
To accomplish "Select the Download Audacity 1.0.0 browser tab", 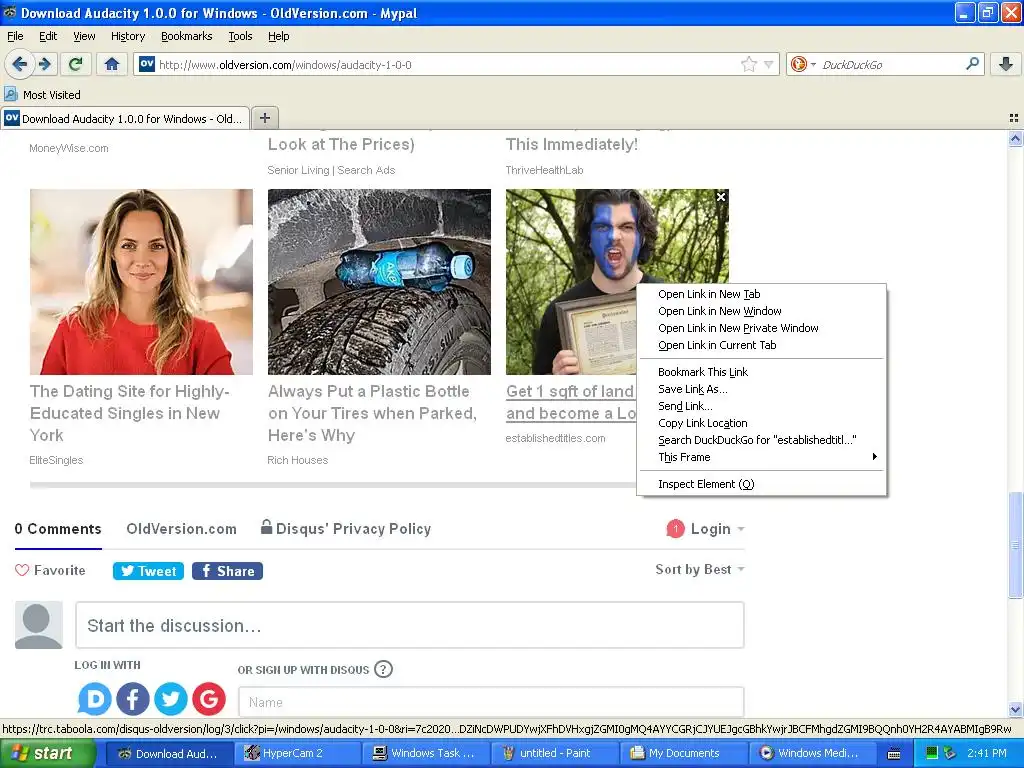I will [x=125, y=118].
